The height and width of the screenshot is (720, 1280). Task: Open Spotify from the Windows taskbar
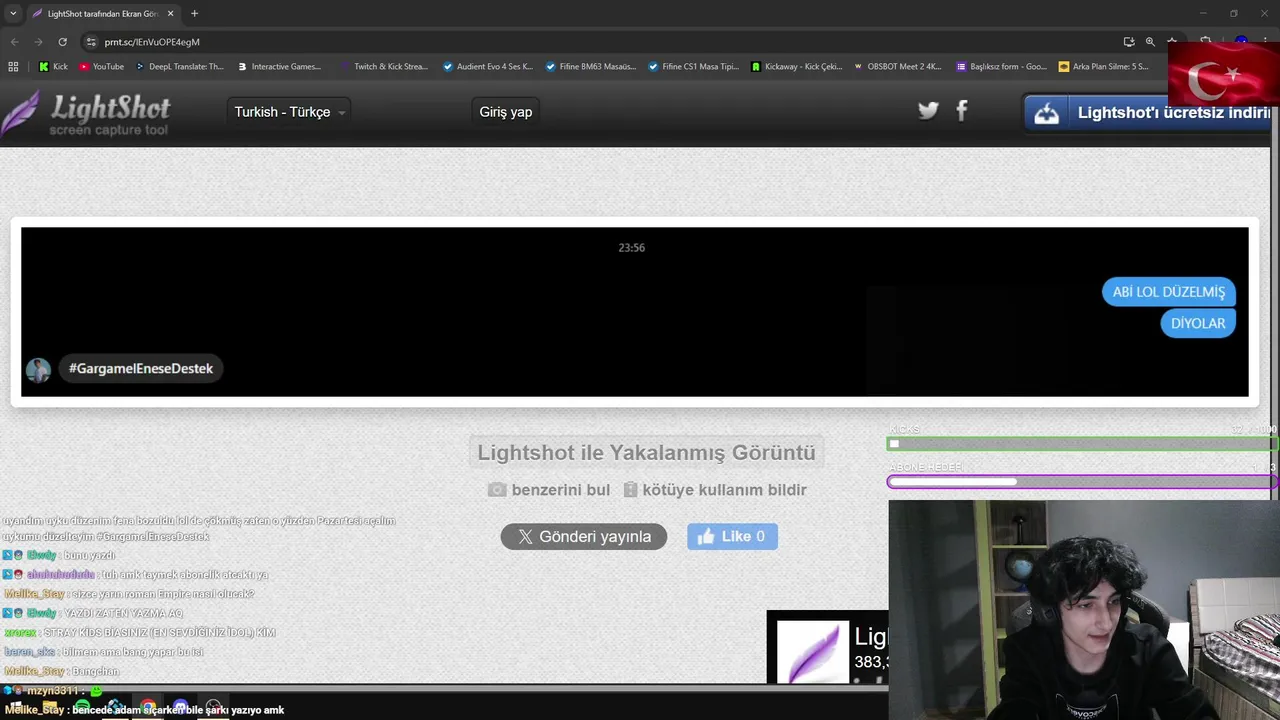[83, 708]
